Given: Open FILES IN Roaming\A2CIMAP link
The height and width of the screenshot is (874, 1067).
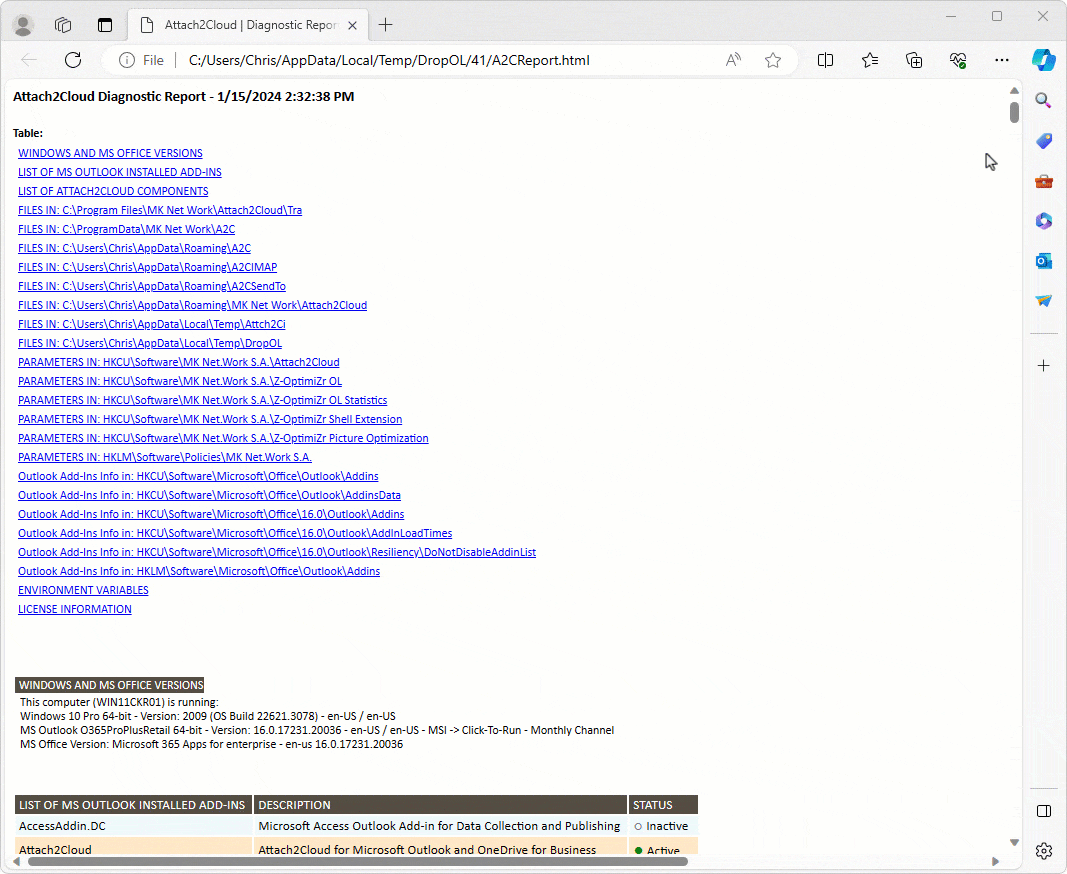Looking at the screenshot, I should 148,268.
